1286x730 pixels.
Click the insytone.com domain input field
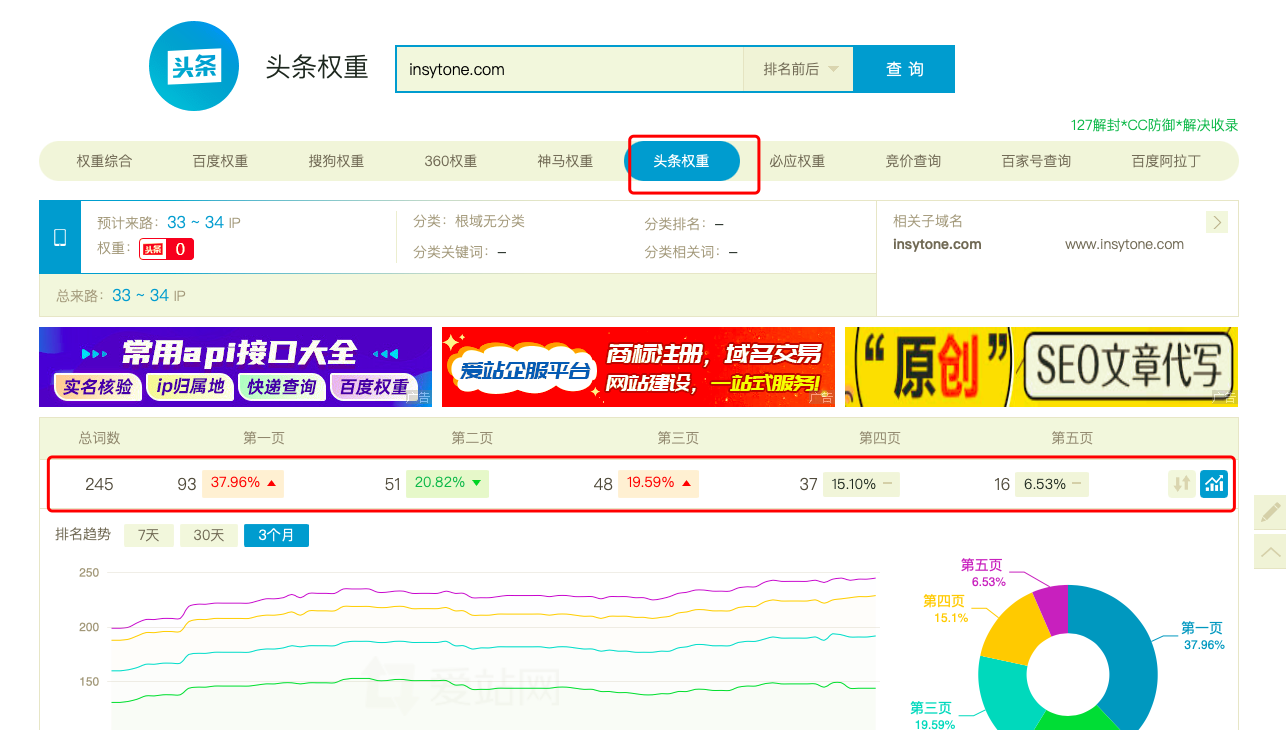570,68
